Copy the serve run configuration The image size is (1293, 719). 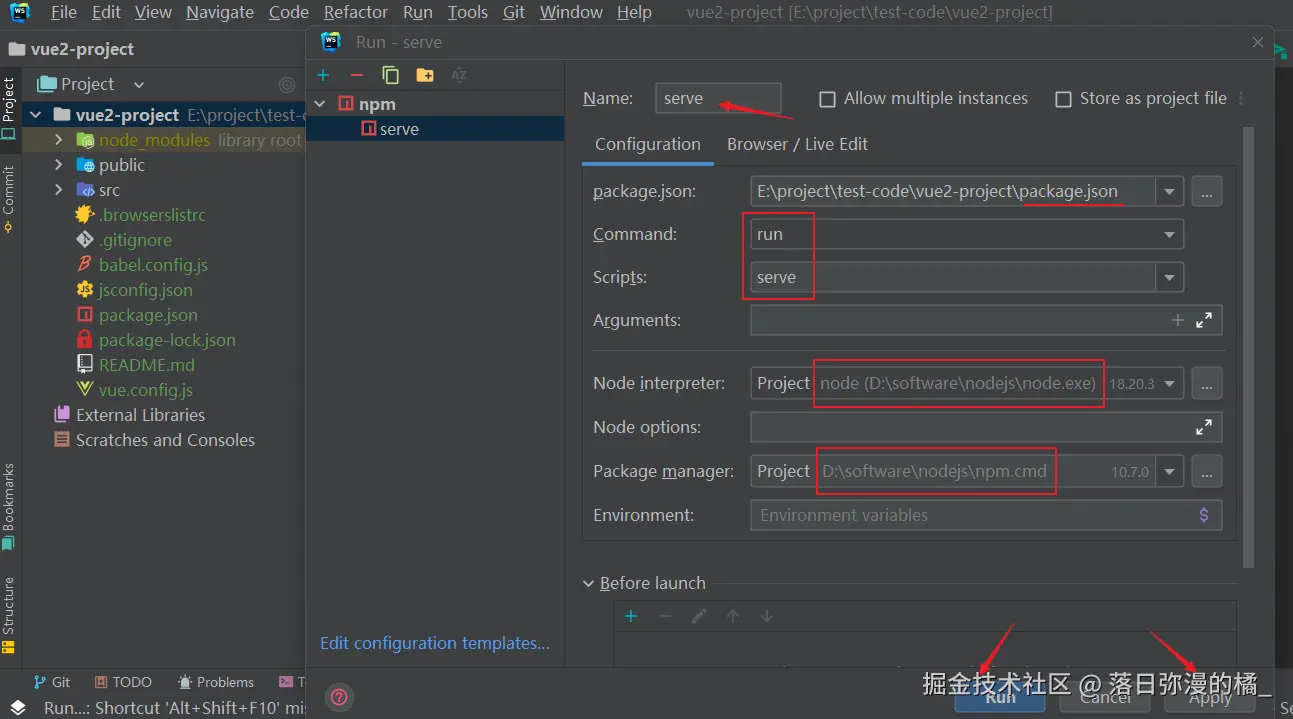390,74
